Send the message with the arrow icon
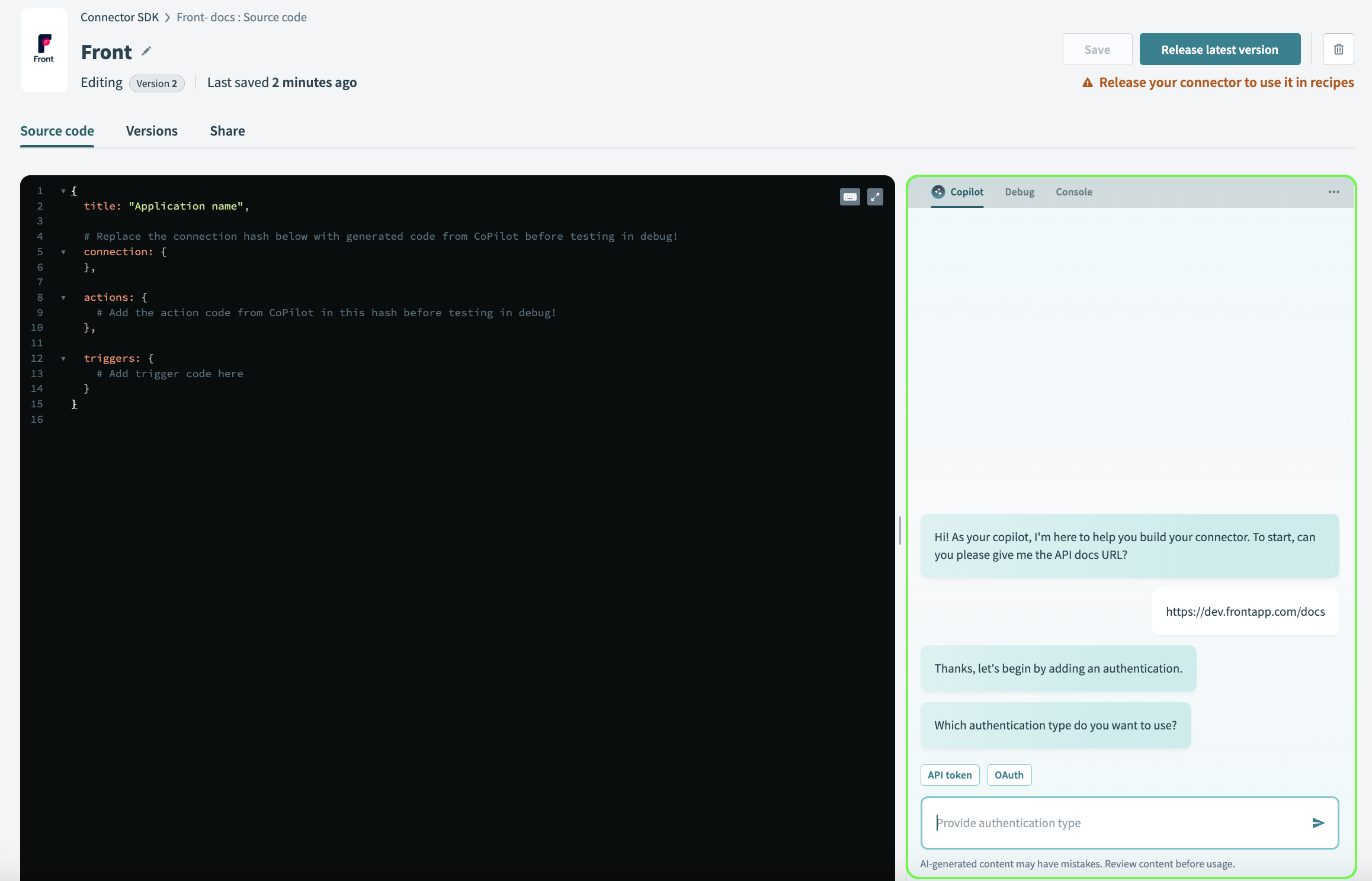The image size is (1372, 881). [x=1319, y=823]
